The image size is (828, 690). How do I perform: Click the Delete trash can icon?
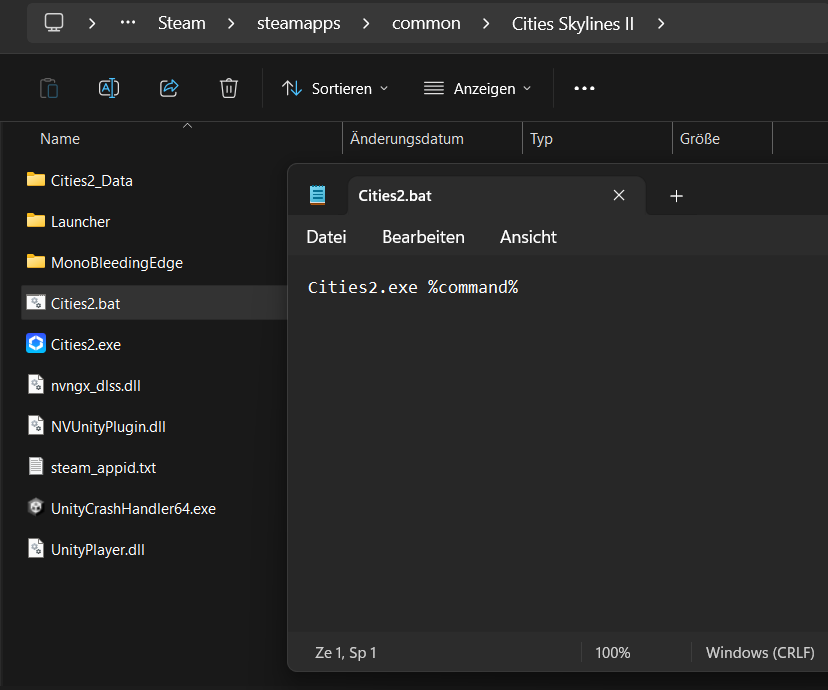229,88
